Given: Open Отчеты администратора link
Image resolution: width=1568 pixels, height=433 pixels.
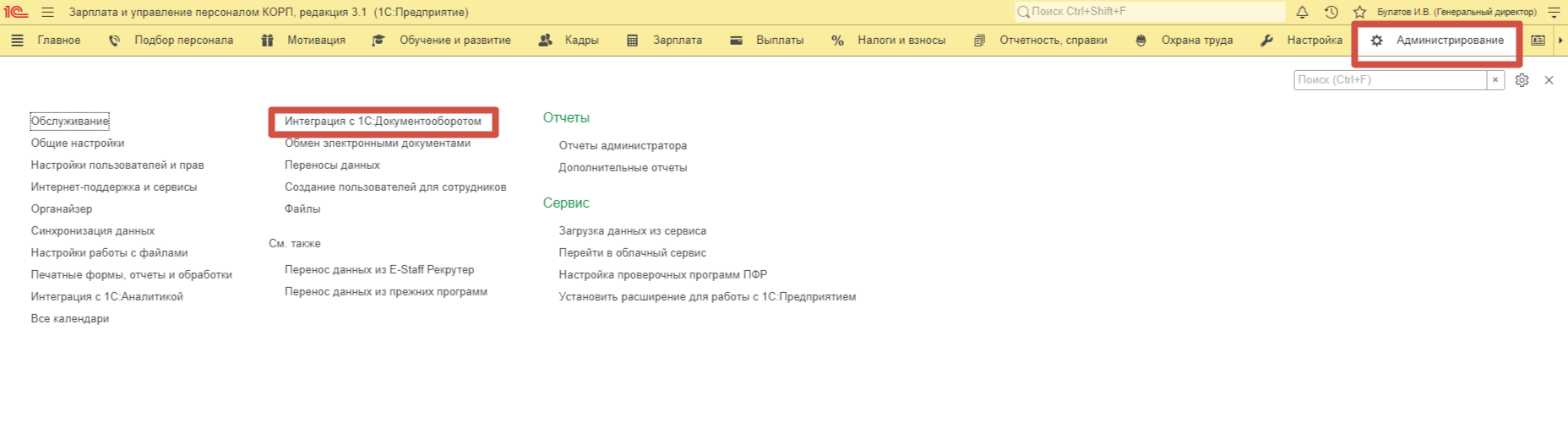Looking at the screenshot, I should 623,146.
